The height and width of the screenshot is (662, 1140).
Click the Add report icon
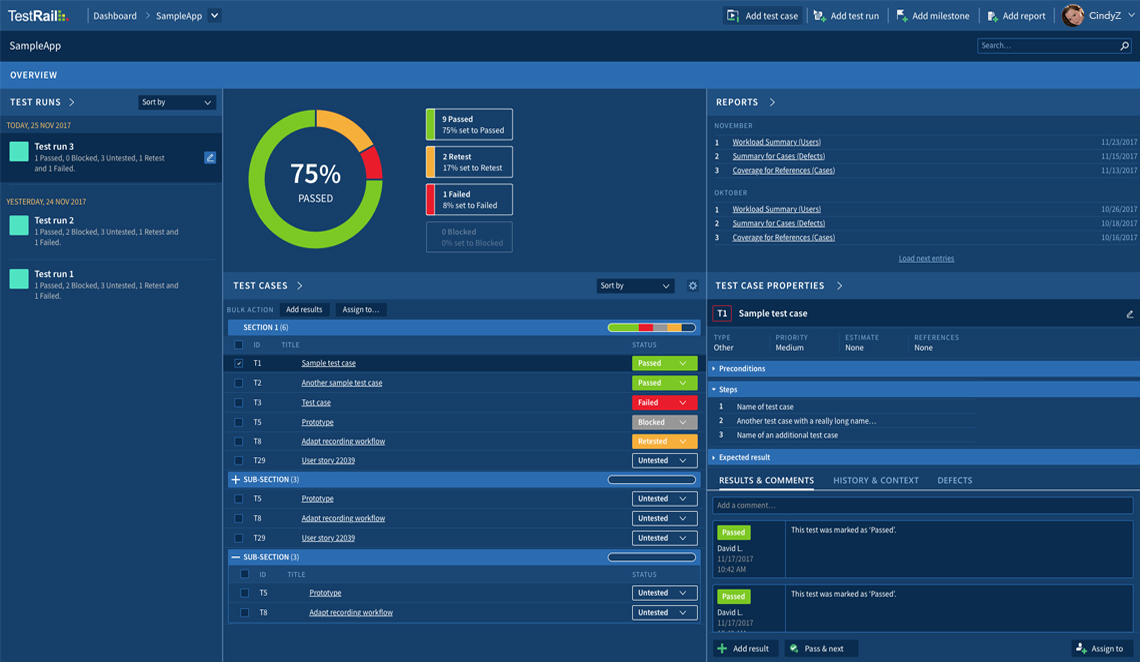coord(992,16)
